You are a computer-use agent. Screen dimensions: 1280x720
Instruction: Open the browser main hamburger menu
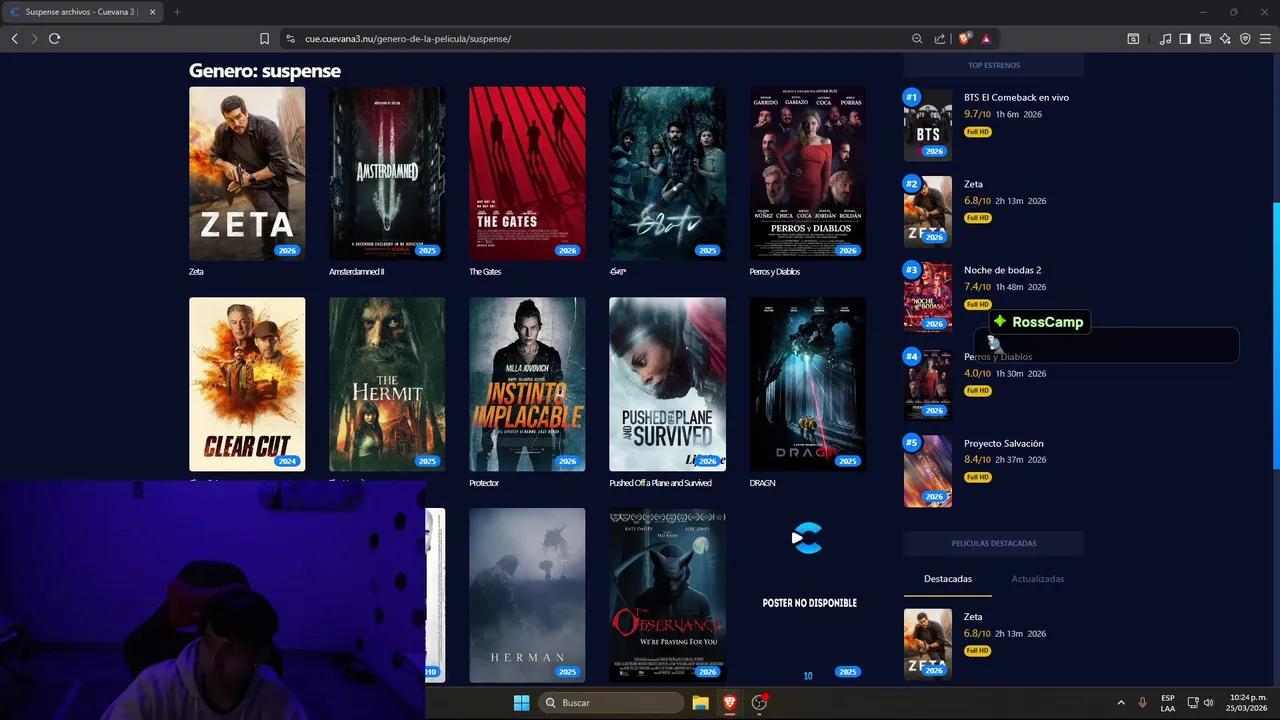point(1265,39)
